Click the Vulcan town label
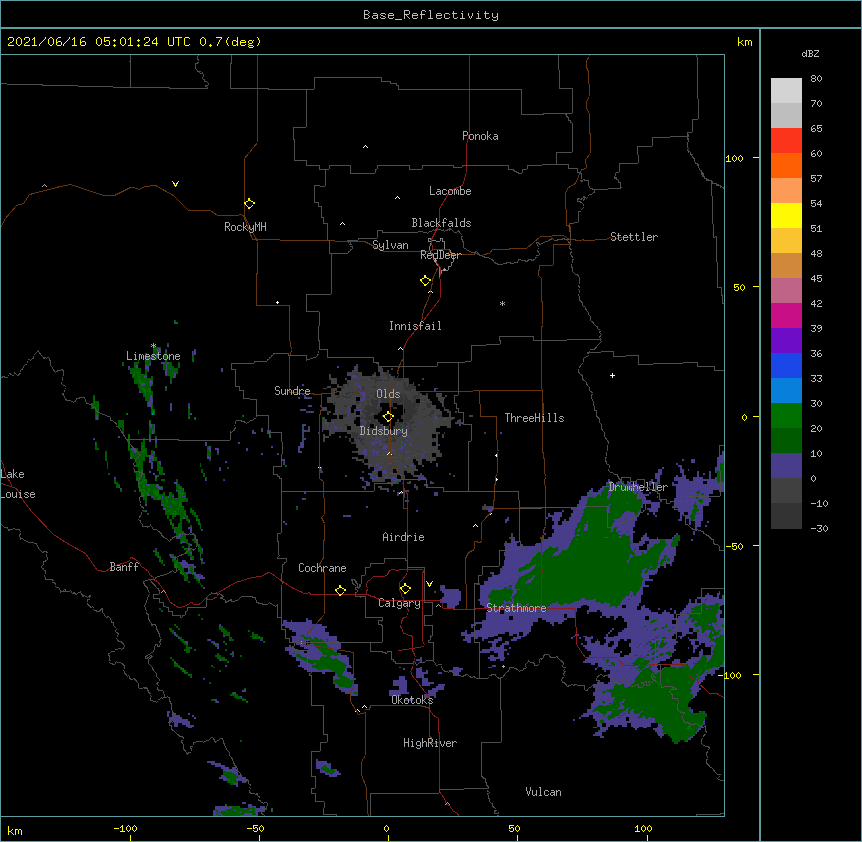Screen dimensions: 862x842 543,792
